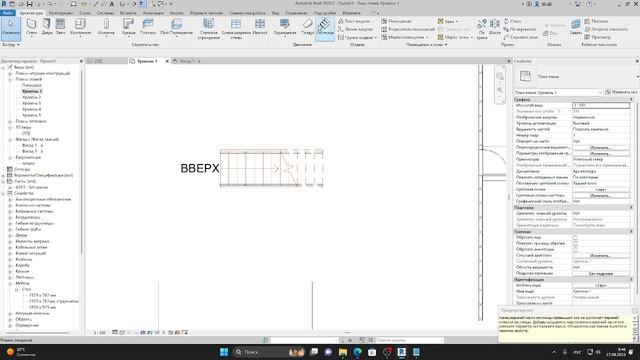Click Изменить for Параметры отображения графики
This screenshot has width=640, height=360.
click(600, 153)
